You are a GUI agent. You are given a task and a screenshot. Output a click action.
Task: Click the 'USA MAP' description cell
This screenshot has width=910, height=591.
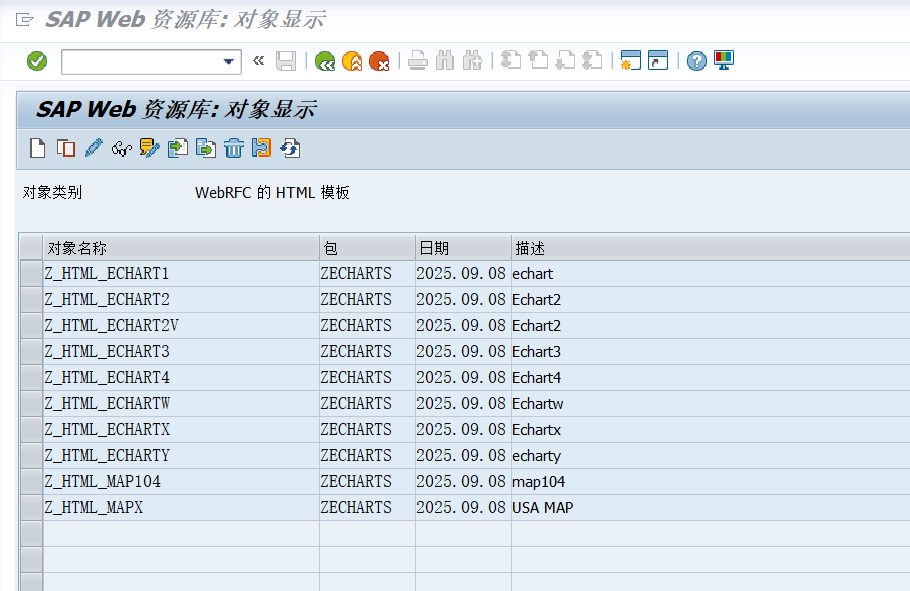click(710, 507)
